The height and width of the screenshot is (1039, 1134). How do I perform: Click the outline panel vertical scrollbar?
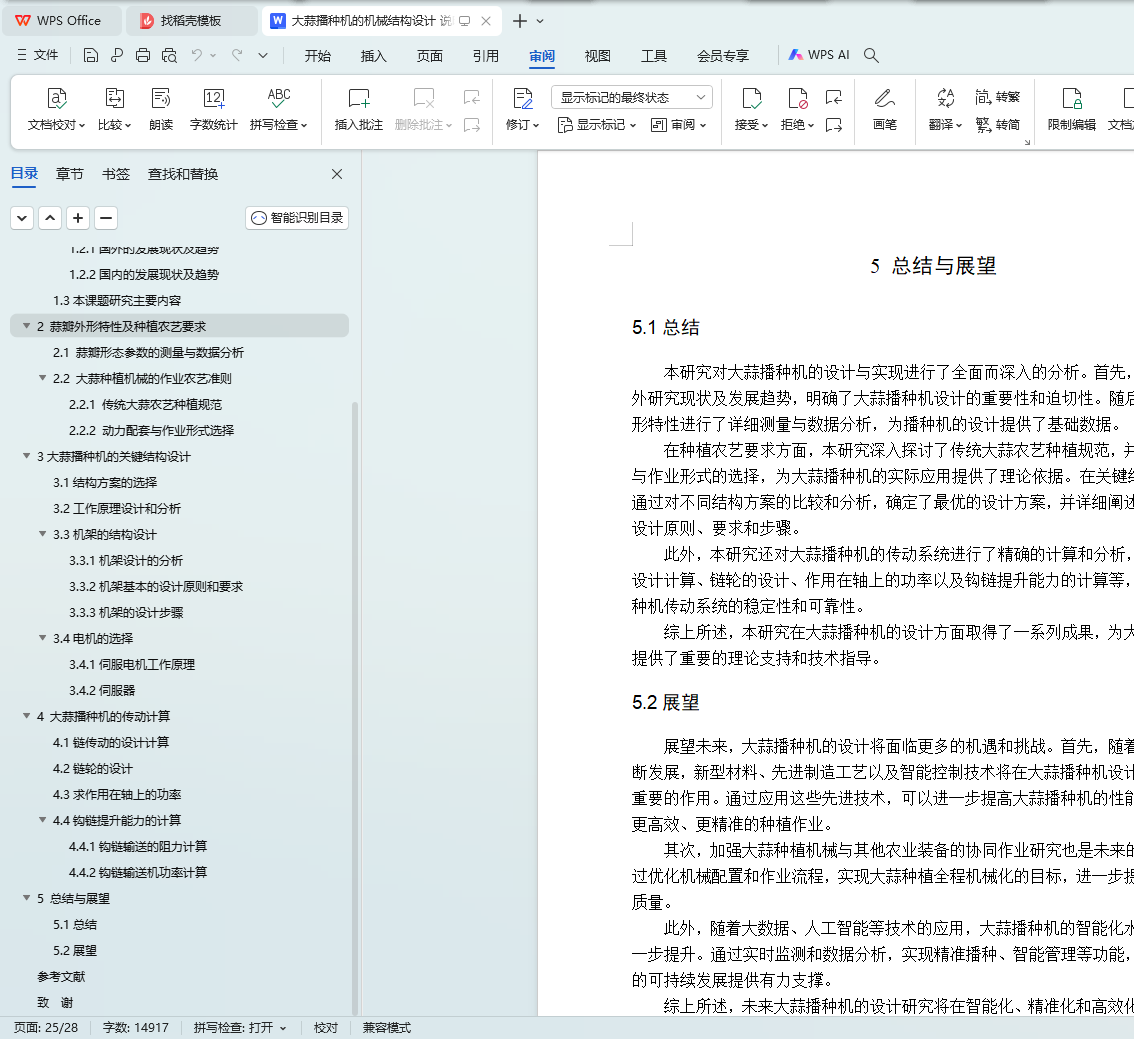[x=355, y=709]
